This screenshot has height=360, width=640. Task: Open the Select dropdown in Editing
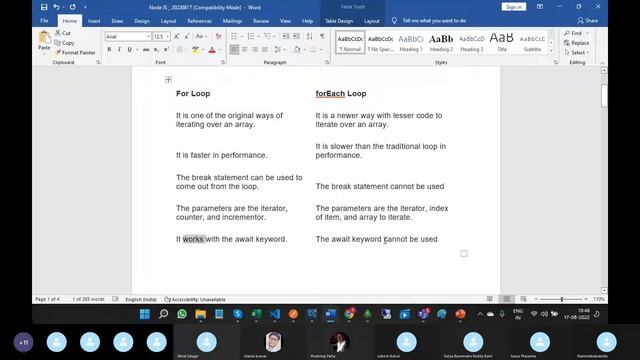576,52
